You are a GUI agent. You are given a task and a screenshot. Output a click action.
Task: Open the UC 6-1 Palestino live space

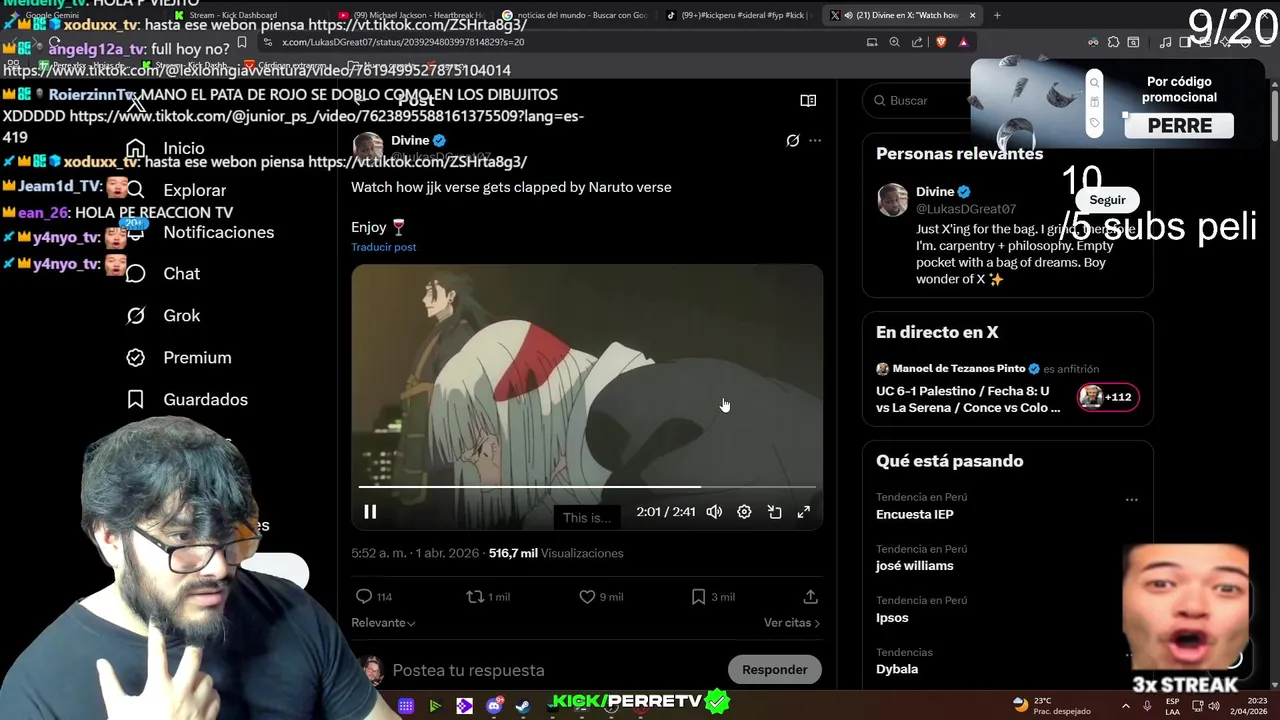coord(968,399)
